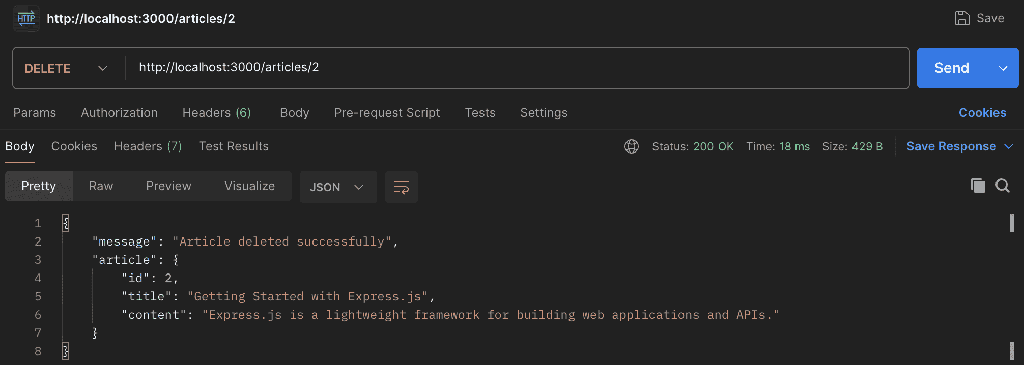Screen dimensions: 1024x365
Task: Open the response Cookies tab
Action: tap(74, 146)
